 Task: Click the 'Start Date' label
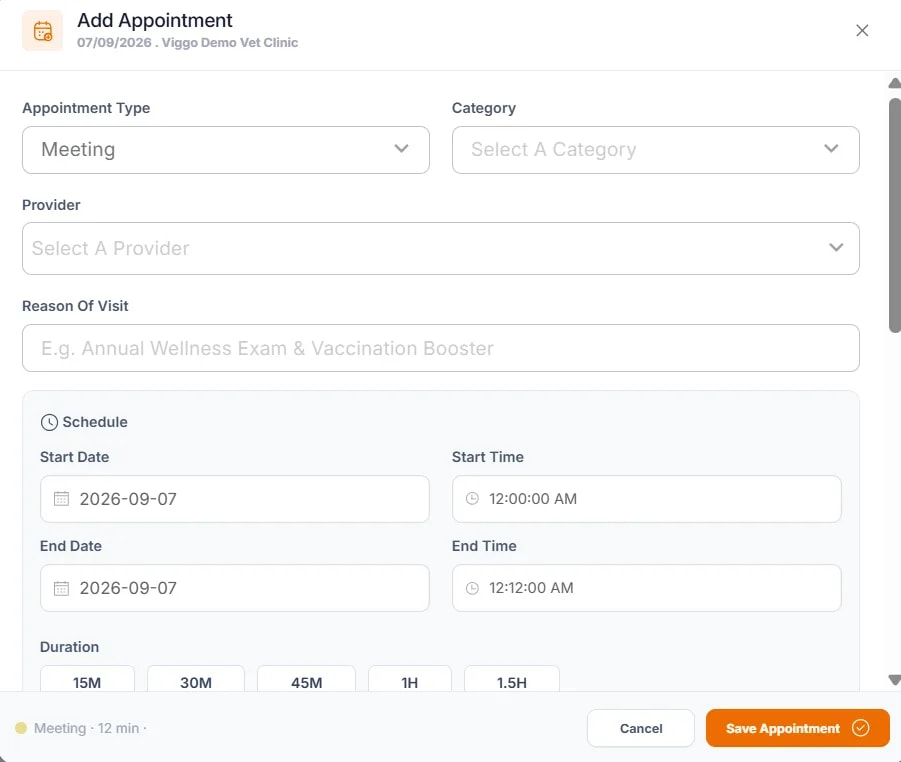pyautogui.click(x=75, y=457)
